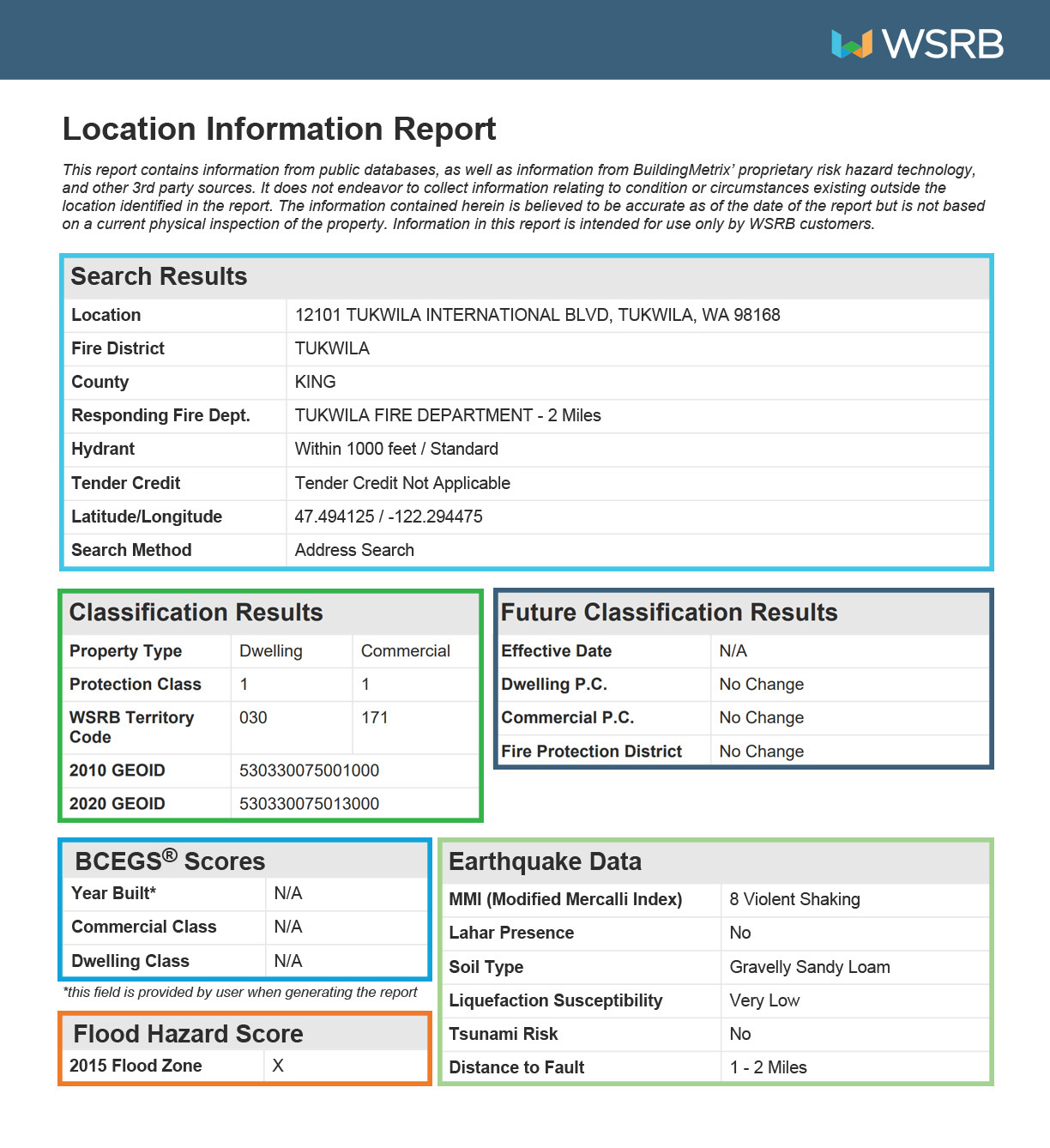Click the Search Method label
The image size is (1050, 1148).
tap(131, 550)
